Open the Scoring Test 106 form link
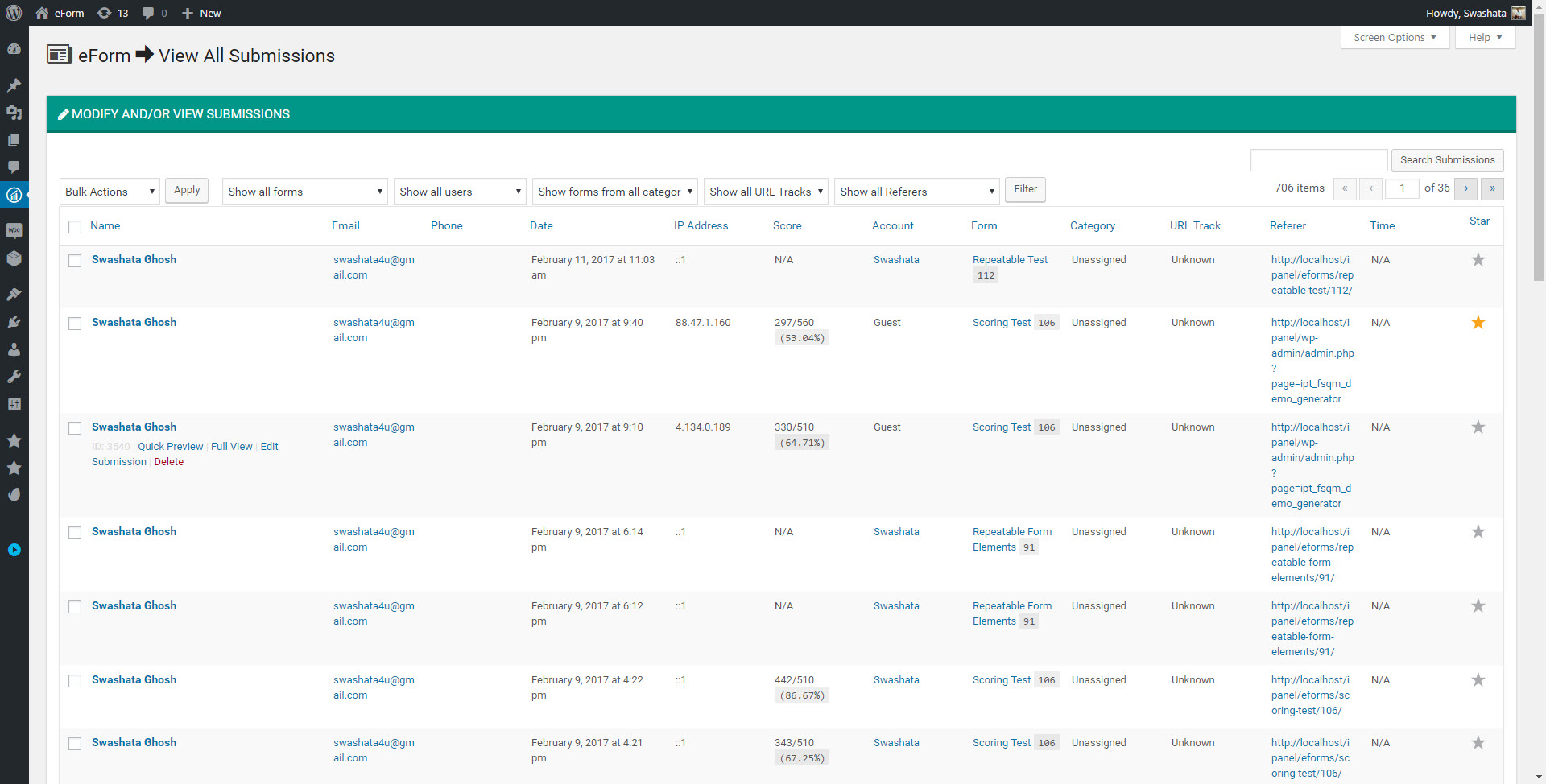This screenshot has width=1546, height=784. click(1001, 322)
